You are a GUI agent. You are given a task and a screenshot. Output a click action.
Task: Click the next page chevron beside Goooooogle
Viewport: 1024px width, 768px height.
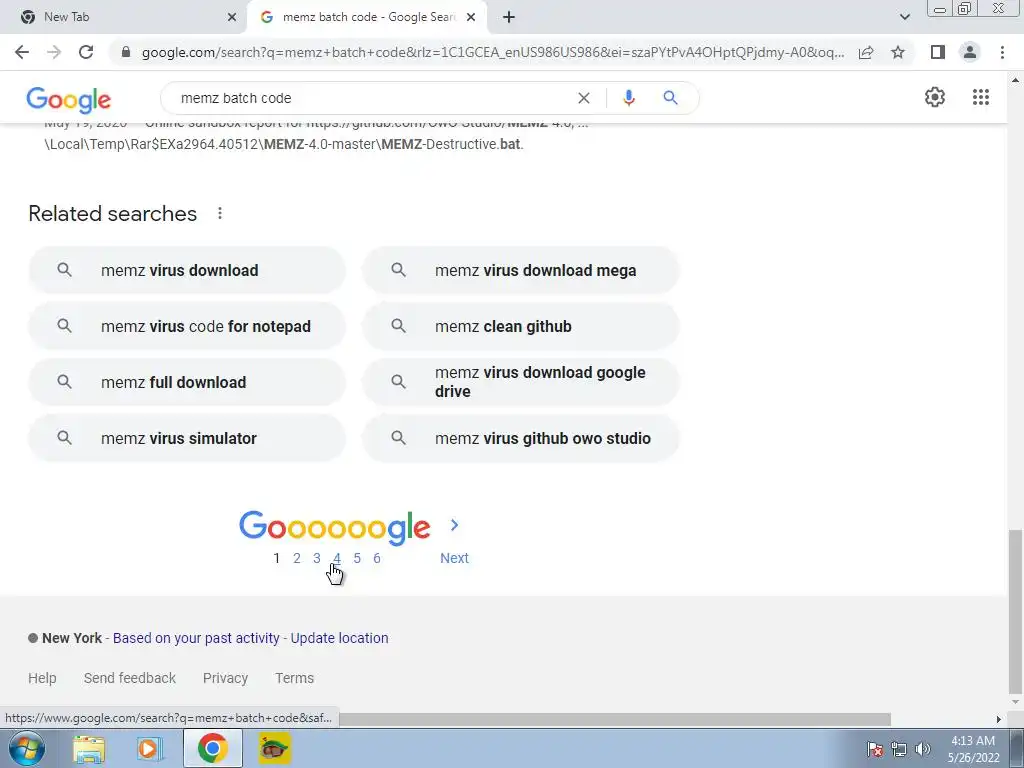(455, 525)
